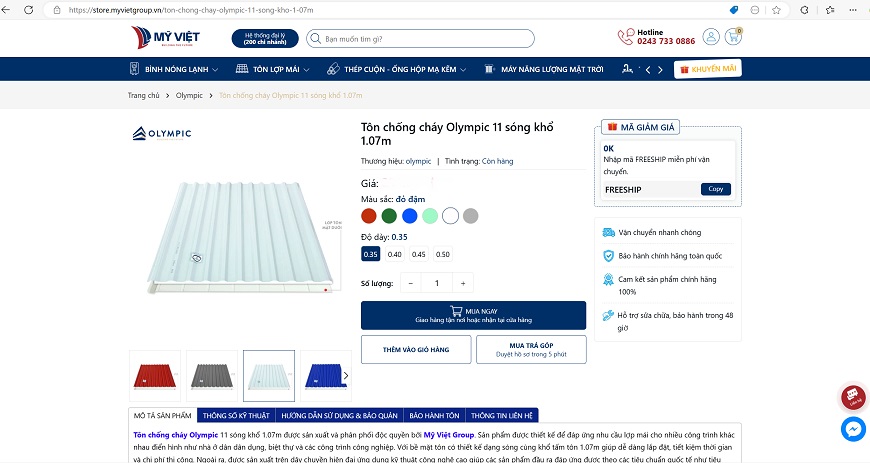
Task: Click the quantity number field
Action: pos(437,283)
